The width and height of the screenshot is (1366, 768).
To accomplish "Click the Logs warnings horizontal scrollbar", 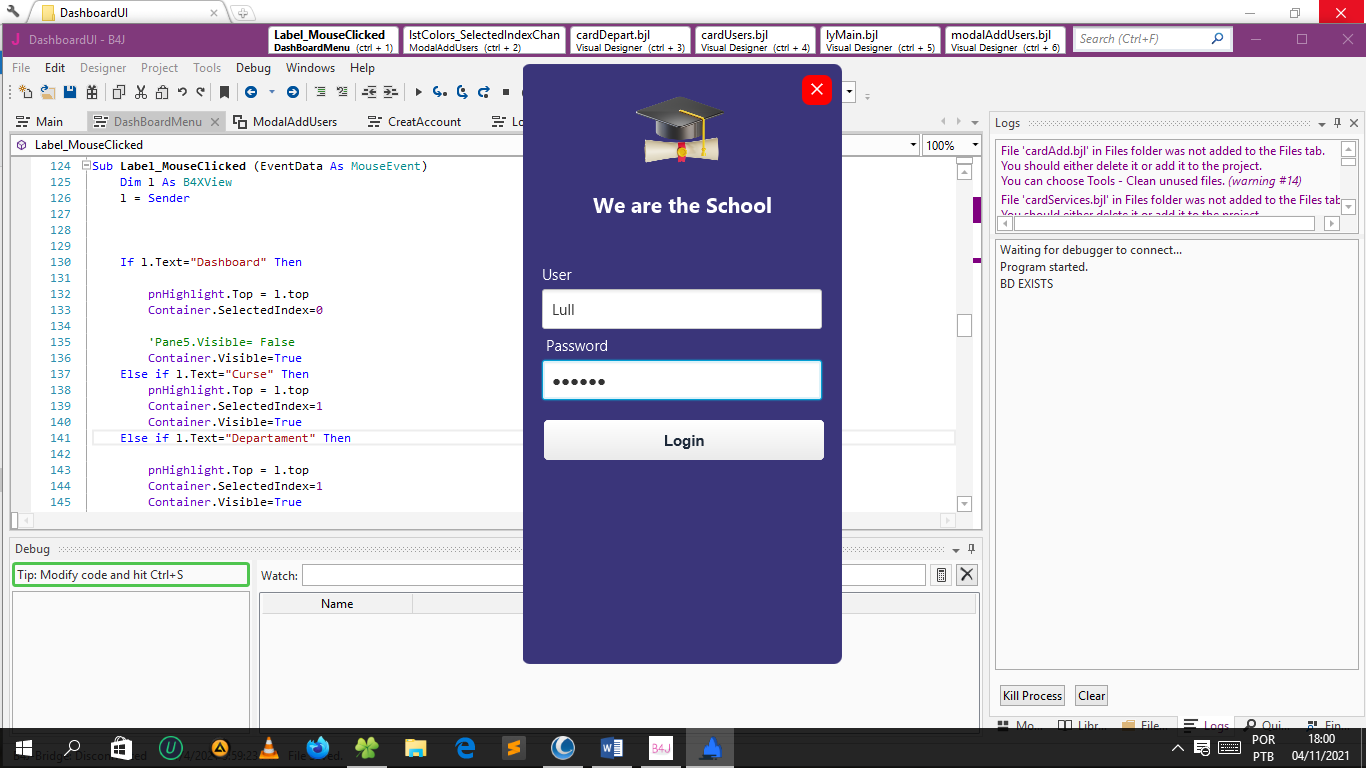I will 1164,224.
